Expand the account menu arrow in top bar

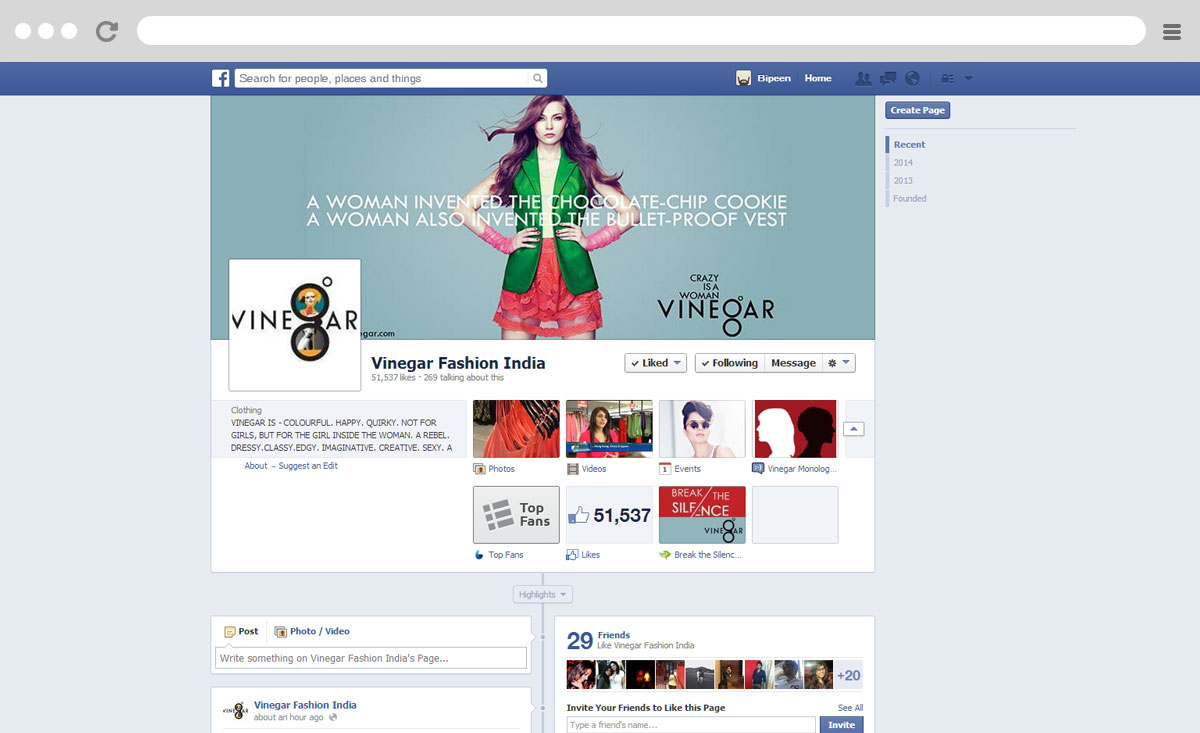968,78
